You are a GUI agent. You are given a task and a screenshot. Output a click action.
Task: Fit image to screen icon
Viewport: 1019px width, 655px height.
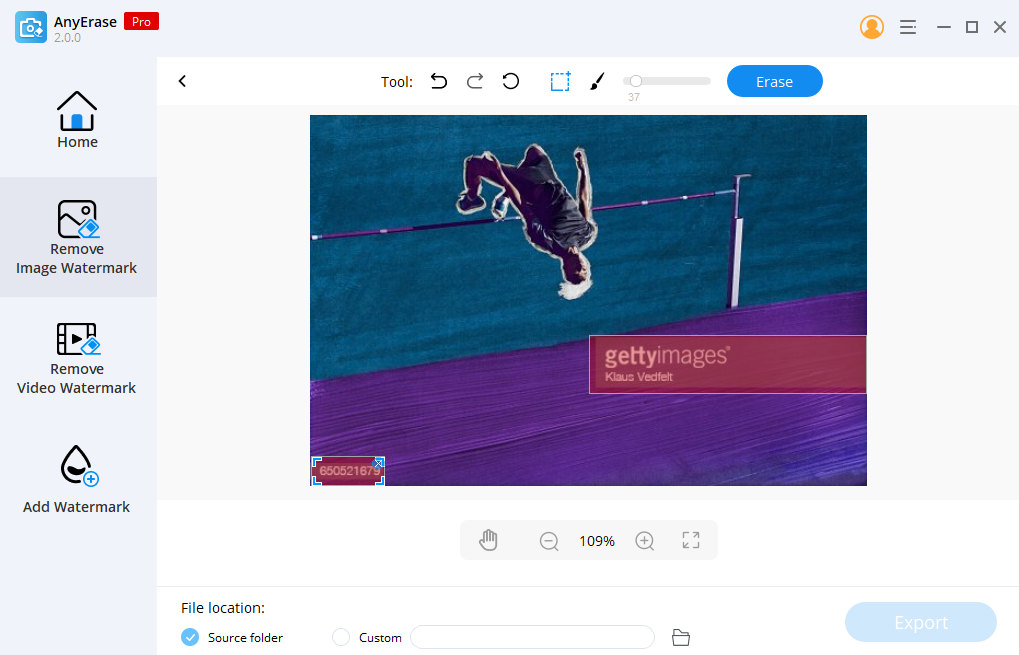tap(691, 540)
